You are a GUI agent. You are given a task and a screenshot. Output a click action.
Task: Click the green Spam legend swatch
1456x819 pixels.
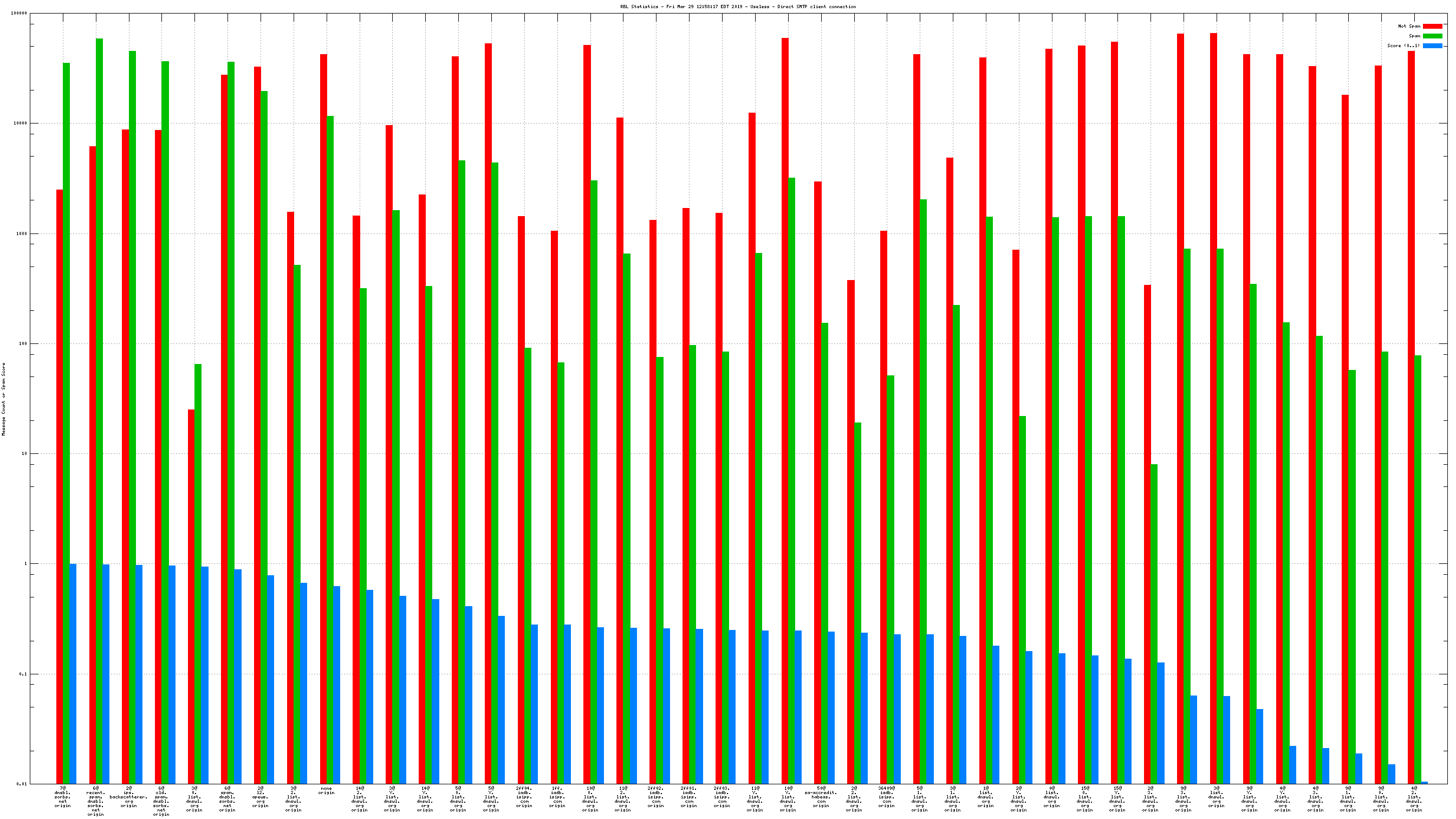coord(1432,36)
